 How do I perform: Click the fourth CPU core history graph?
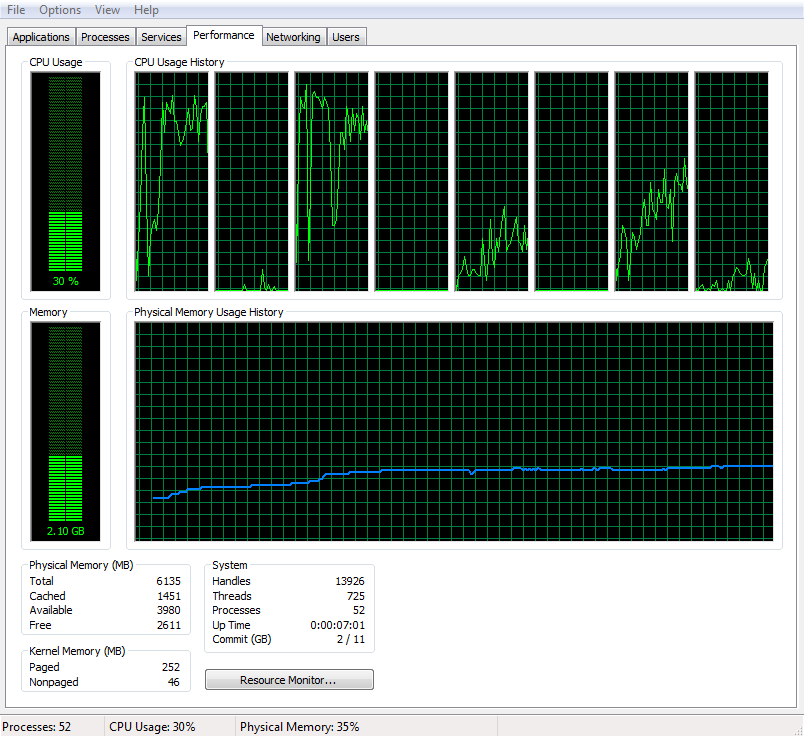click(411, 182)
